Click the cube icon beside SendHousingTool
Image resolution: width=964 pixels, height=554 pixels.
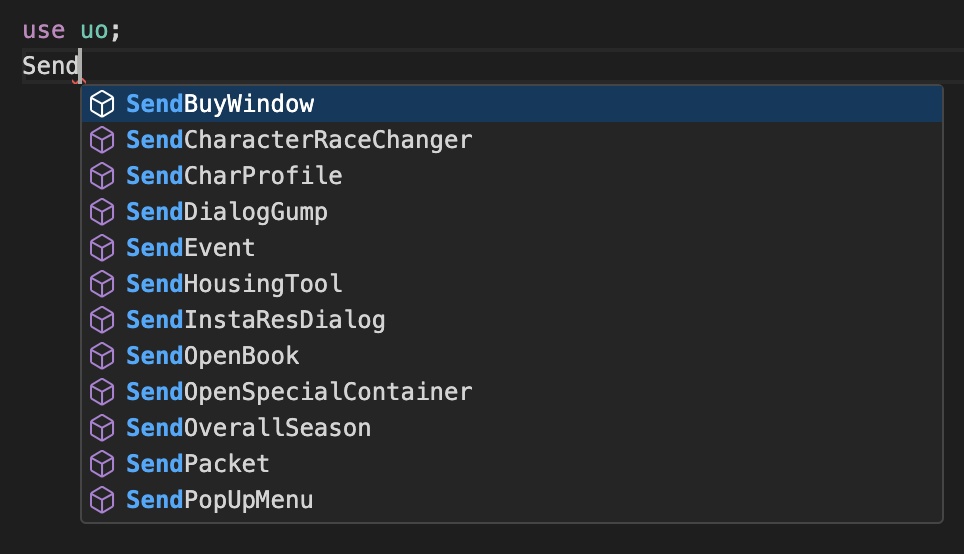click(102, 284)
